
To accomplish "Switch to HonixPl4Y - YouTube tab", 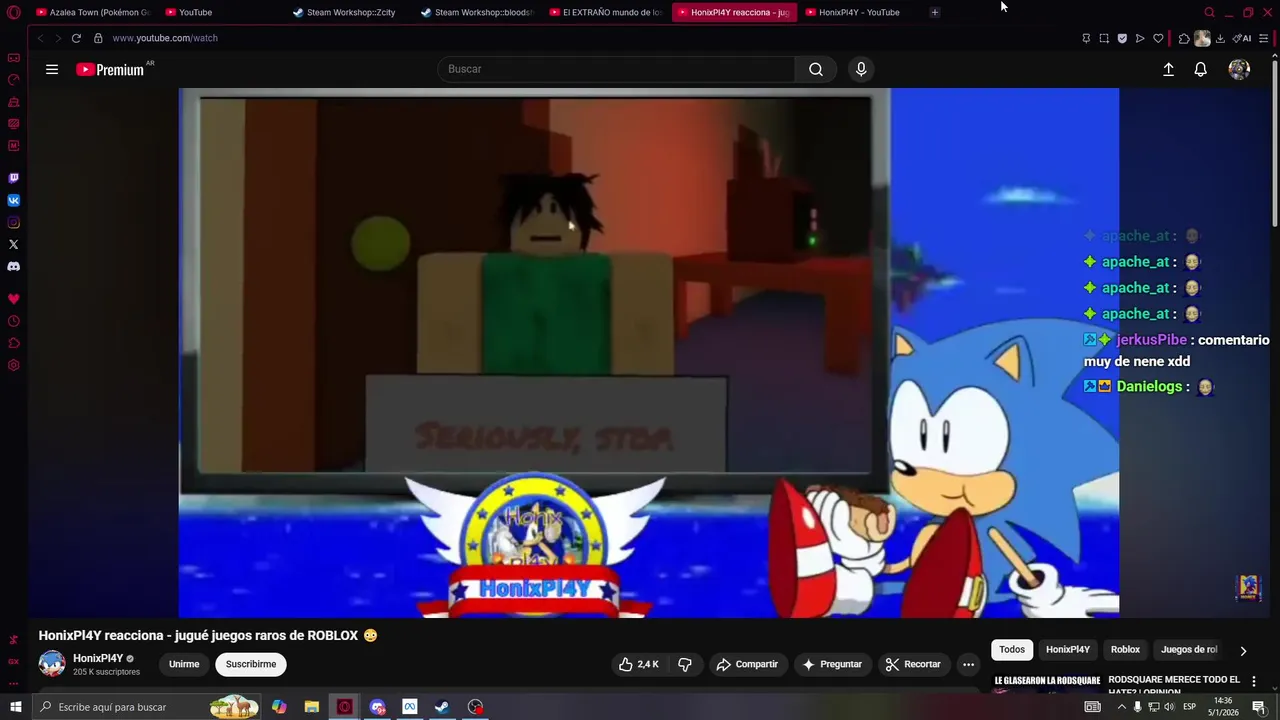I will [860, 12].
